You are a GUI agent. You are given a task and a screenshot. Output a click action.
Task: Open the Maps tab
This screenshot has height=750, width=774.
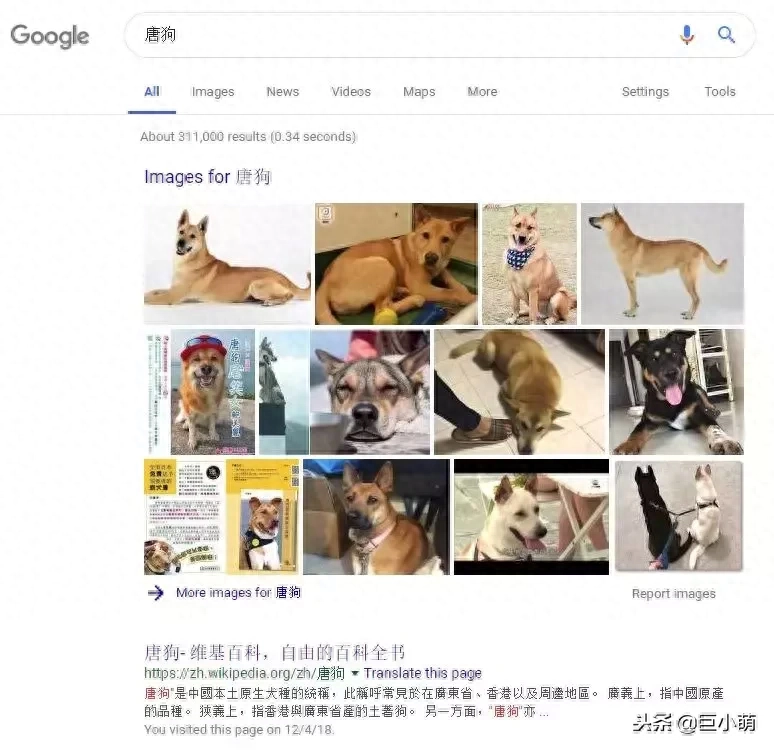pos(419,92)
